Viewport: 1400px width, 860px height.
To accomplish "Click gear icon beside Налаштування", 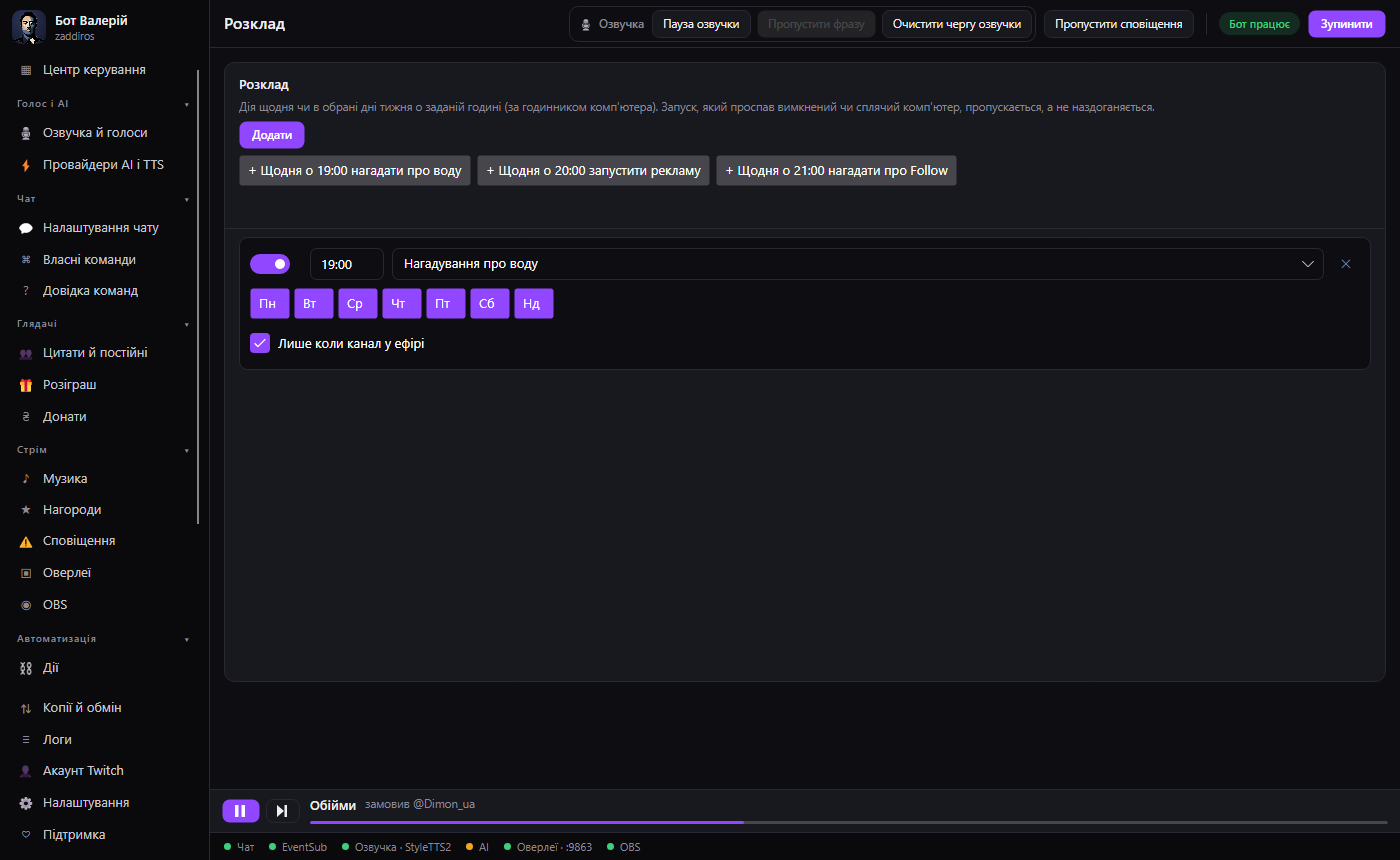I will (x=26, y=803).
